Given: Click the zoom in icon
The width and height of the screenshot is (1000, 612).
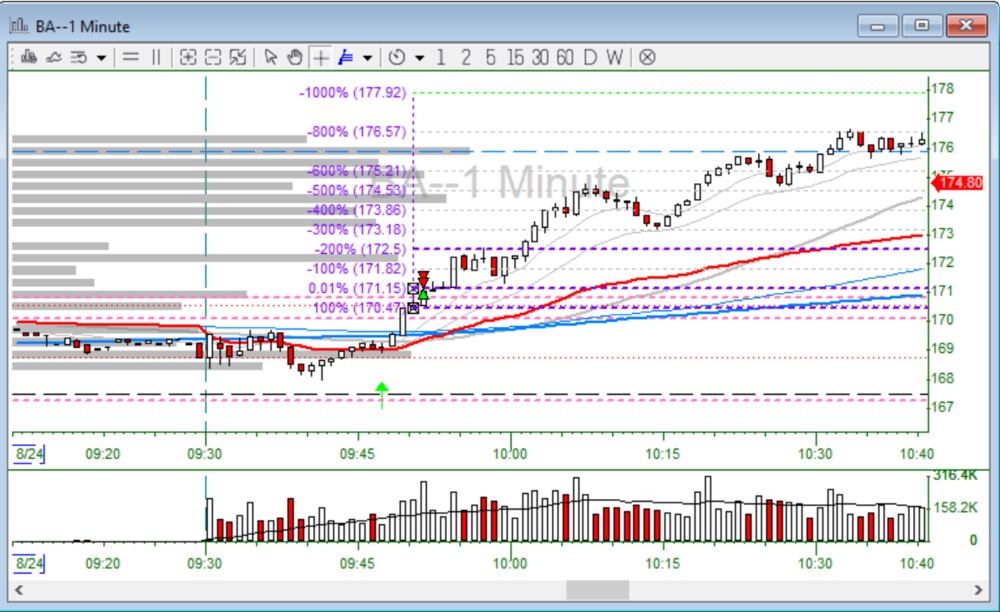Looking at the screenshot, I should coord(187,57).
